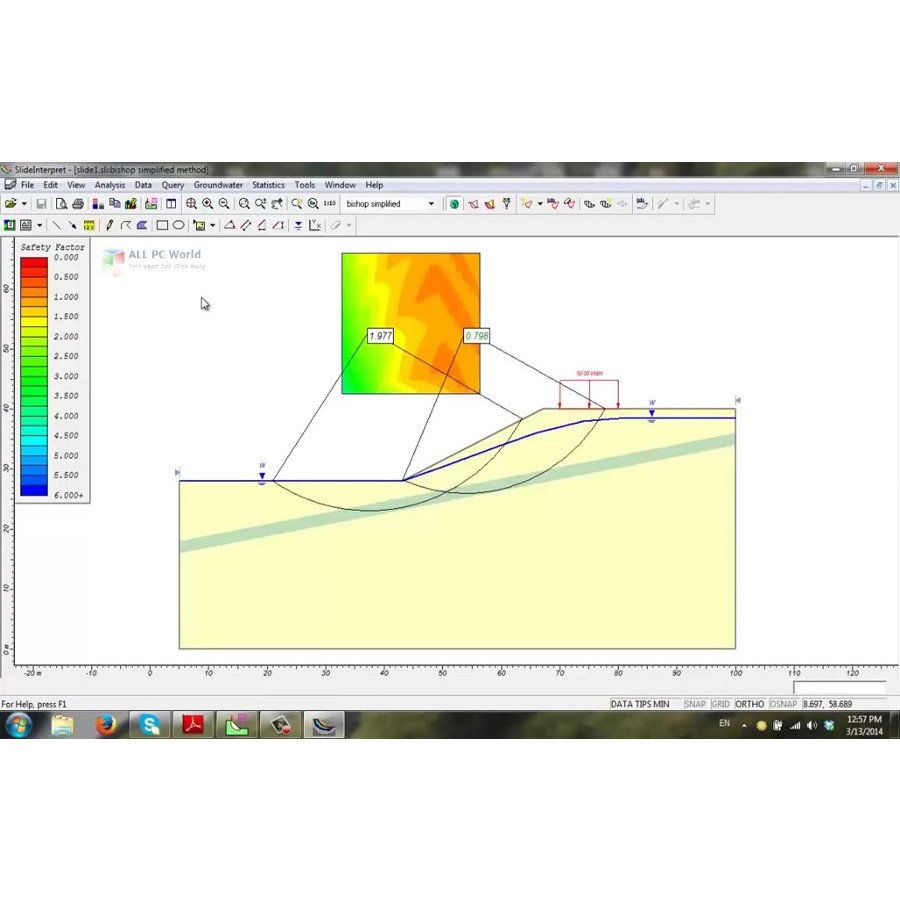Click the 0.798 safety factor label
This screenshot has height=900, width=900.
pos(476,336)
